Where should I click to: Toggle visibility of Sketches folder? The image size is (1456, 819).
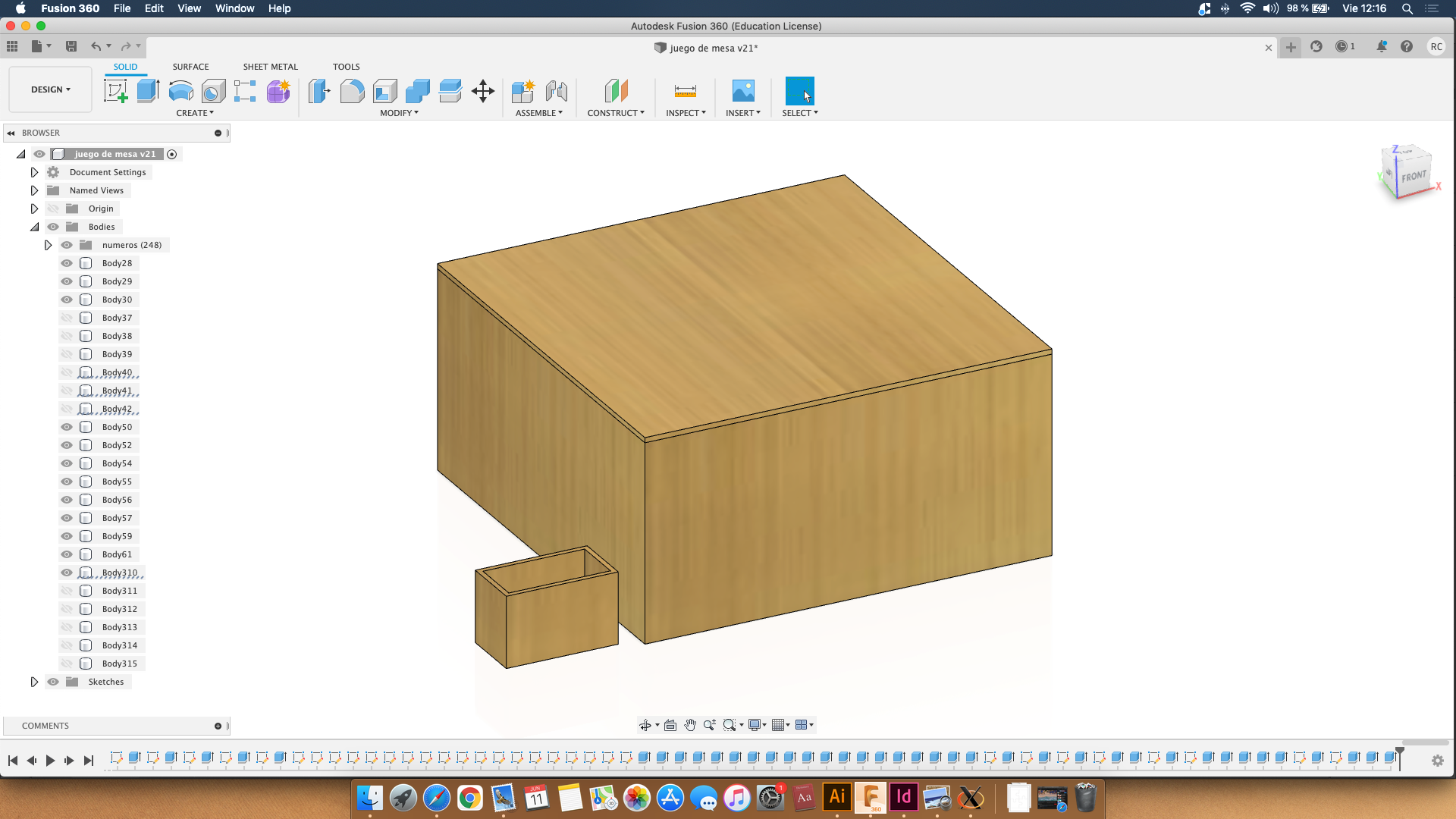point(53,682)
